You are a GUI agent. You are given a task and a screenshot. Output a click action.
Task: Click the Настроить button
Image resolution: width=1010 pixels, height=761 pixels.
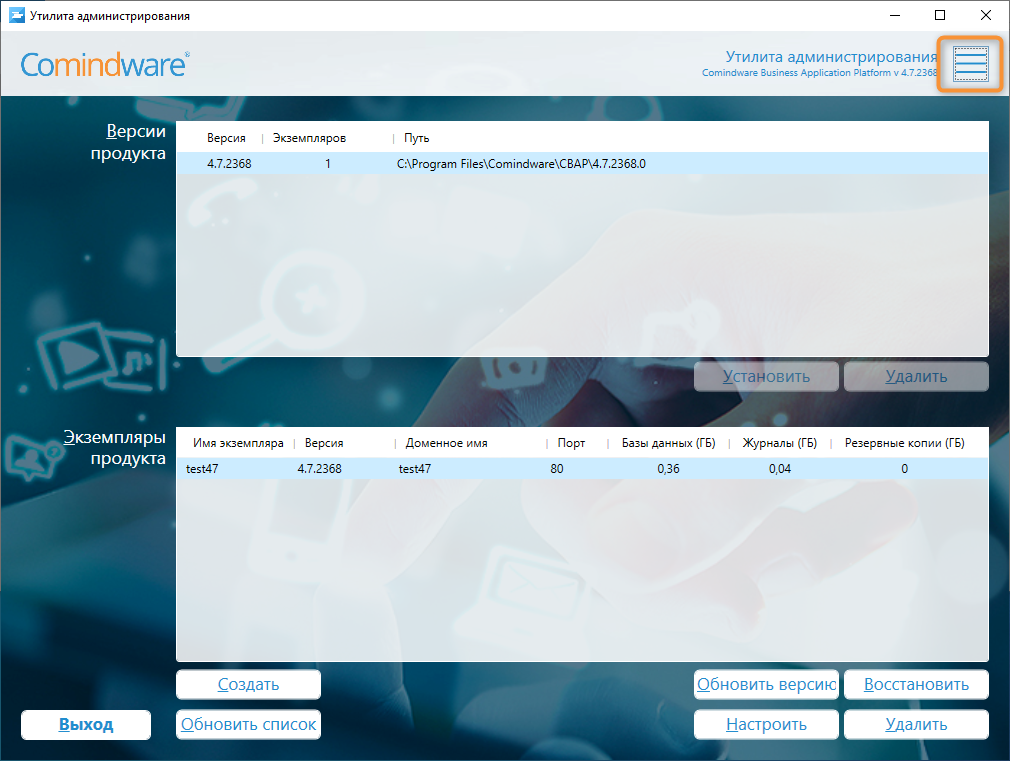pos(766,724)
